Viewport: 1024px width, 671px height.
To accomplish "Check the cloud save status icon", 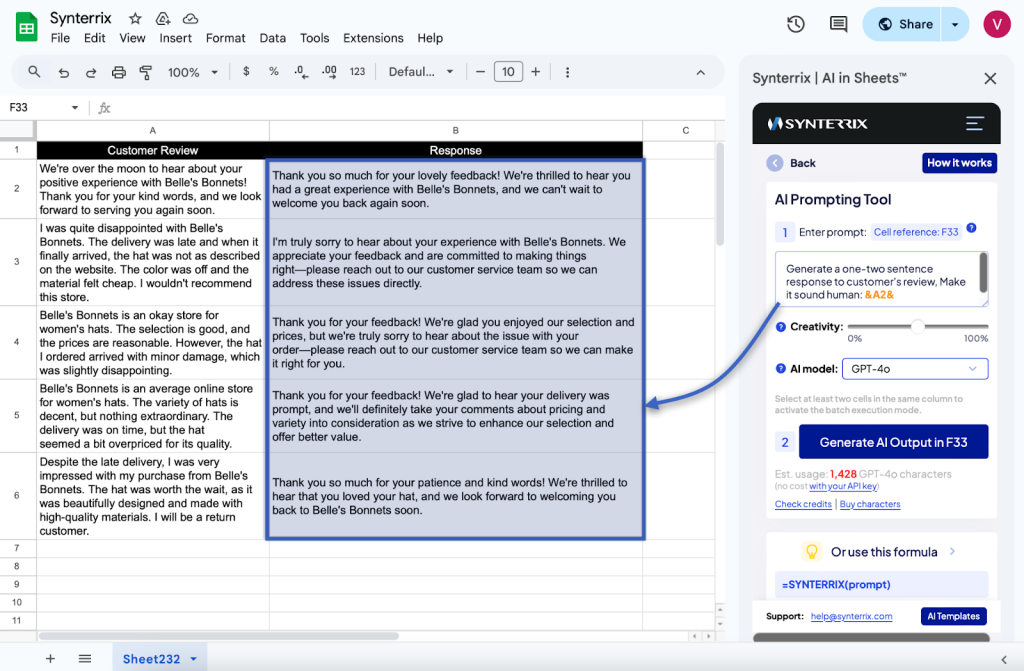I will click(190, 18).
